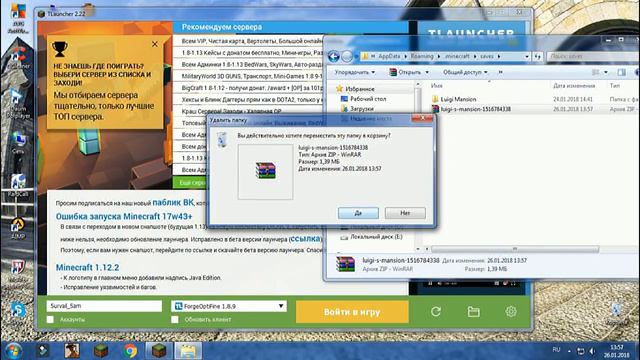Select server 'MilitaryWorld 3D GUNS'

252,76
